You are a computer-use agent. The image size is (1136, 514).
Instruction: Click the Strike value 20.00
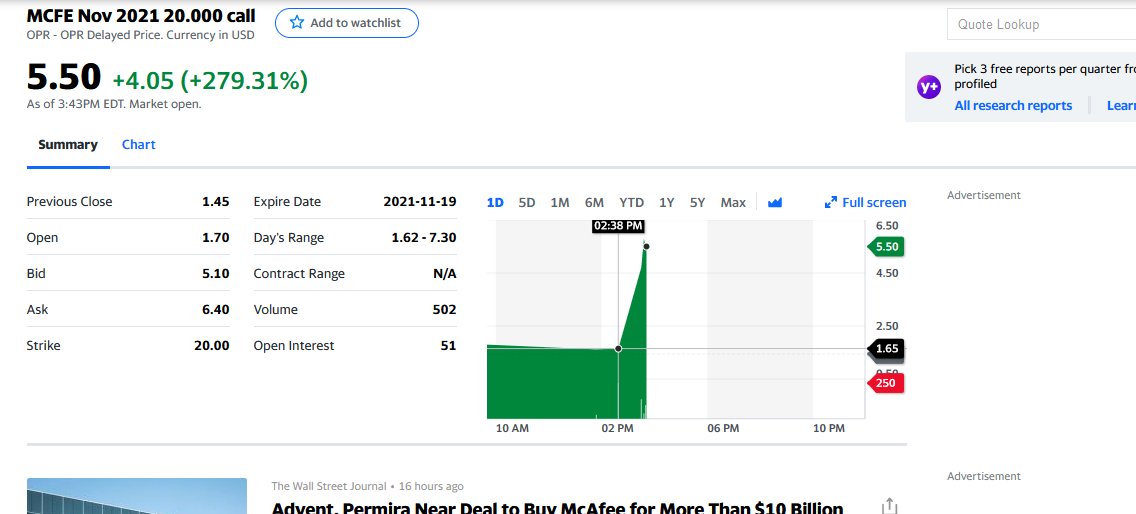pyautogui.click(x=212, y=345)
